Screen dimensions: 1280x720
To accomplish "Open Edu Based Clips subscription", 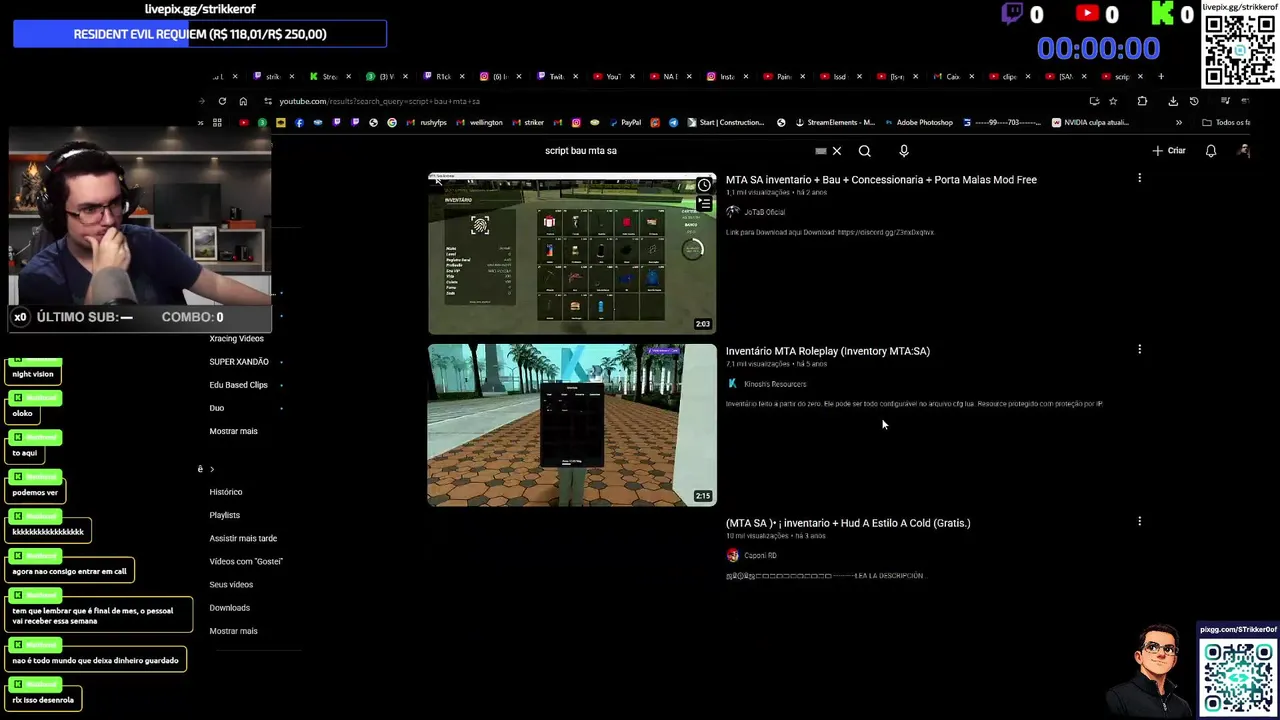I will click(x=238, y=385).
